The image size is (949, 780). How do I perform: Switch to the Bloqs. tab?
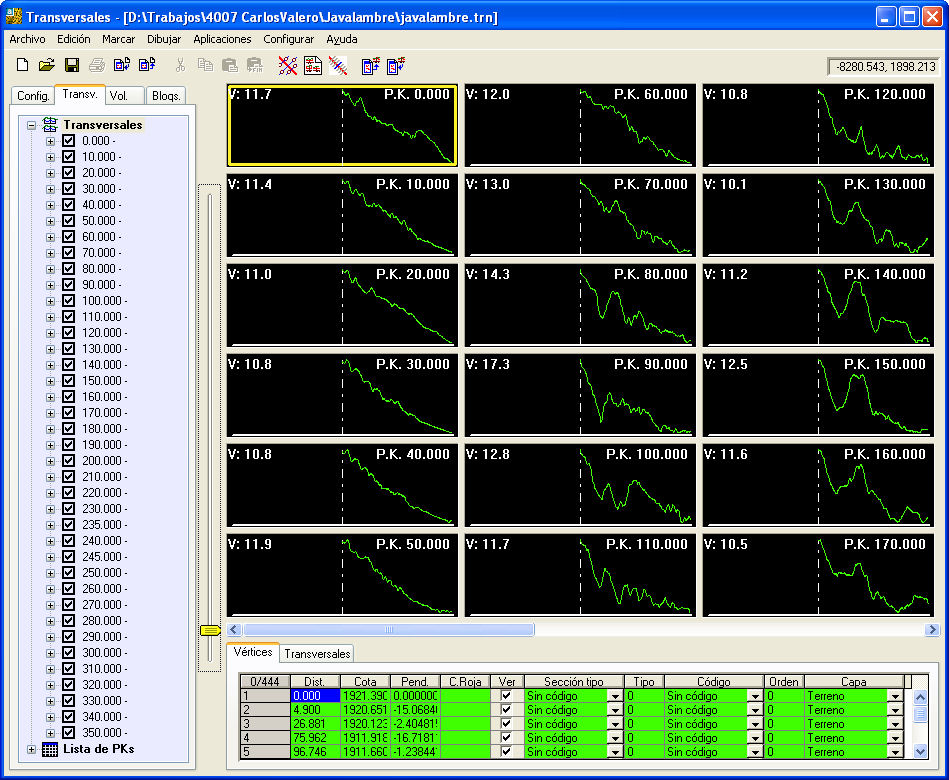point(166,96)
